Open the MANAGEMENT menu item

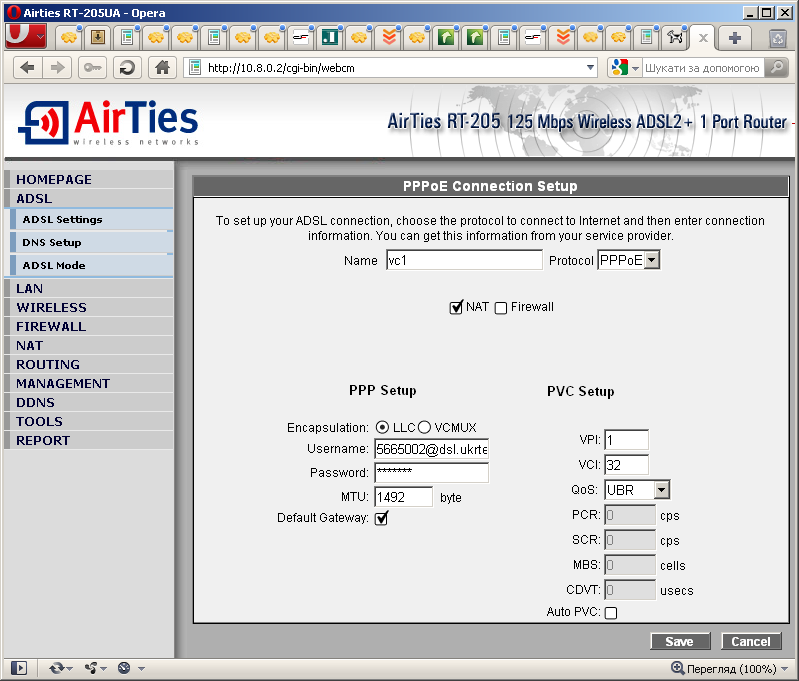pyautogui.click(x=89, y=383)
